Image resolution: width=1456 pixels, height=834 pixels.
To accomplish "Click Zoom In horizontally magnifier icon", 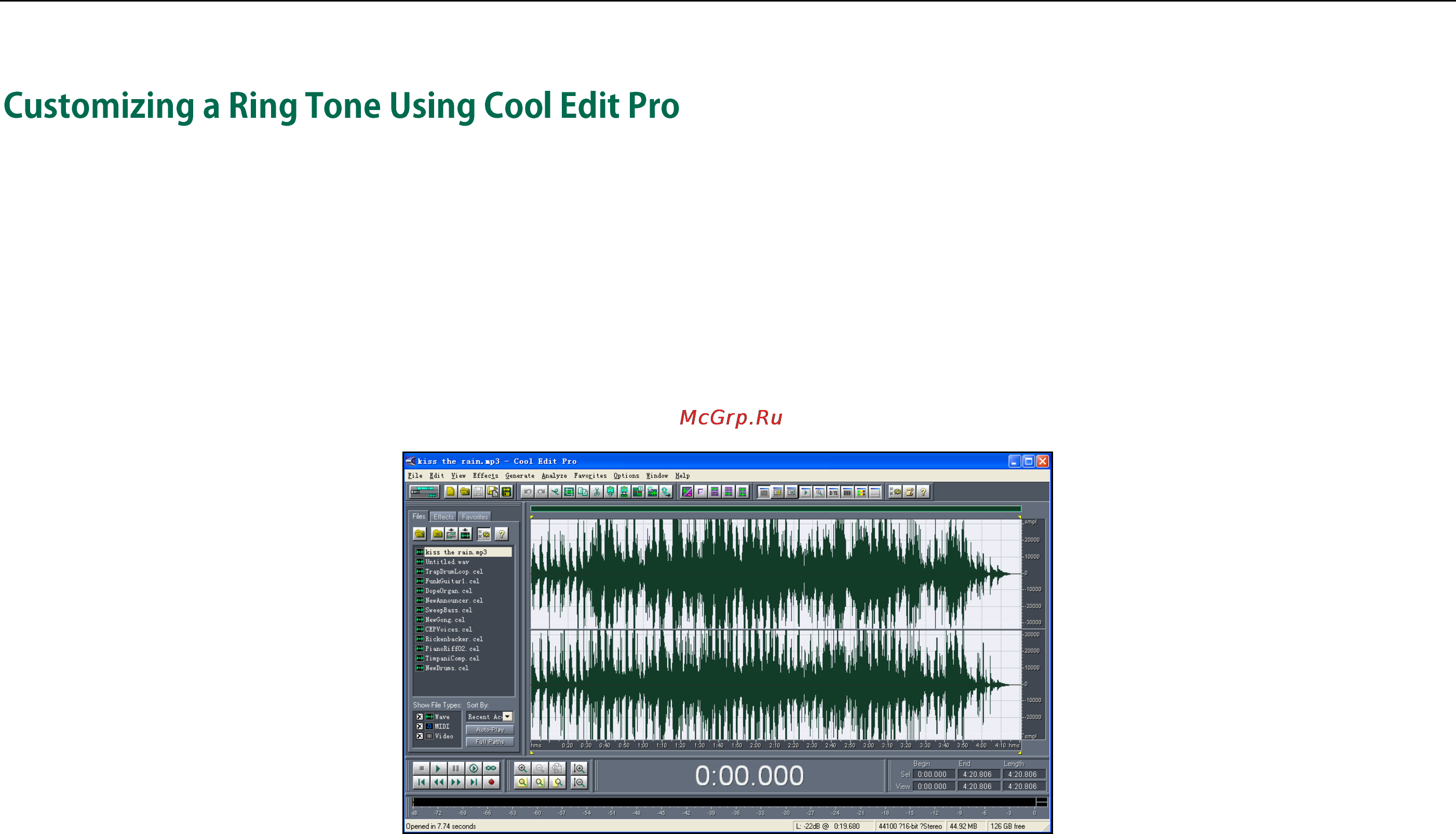I will (522, 768).
